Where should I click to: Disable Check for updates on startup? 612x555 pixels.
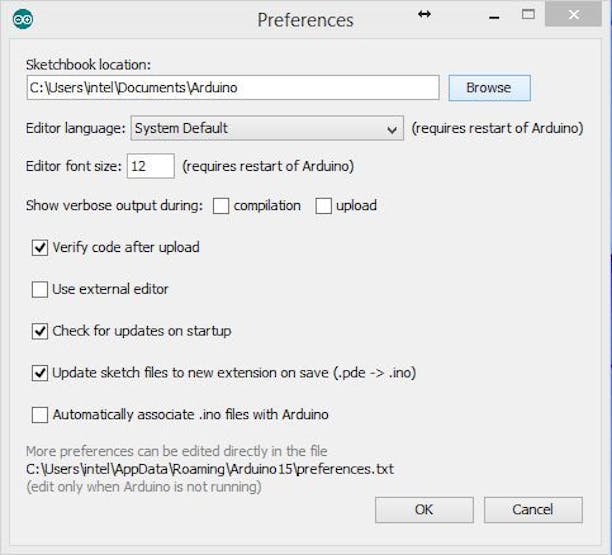click(40, 331)
